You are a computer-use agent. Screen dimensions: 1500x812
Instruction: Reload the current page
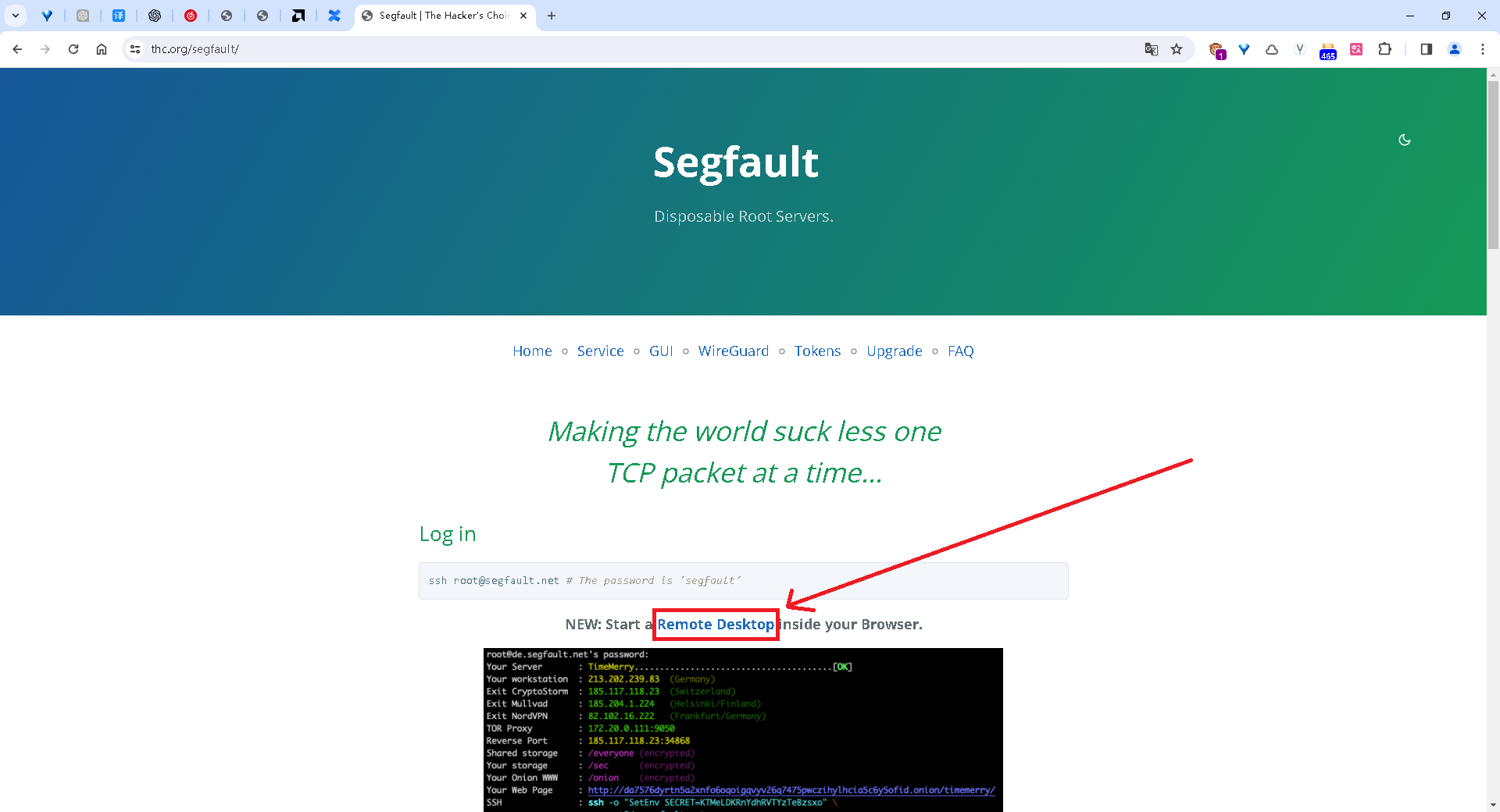(73, 49)
